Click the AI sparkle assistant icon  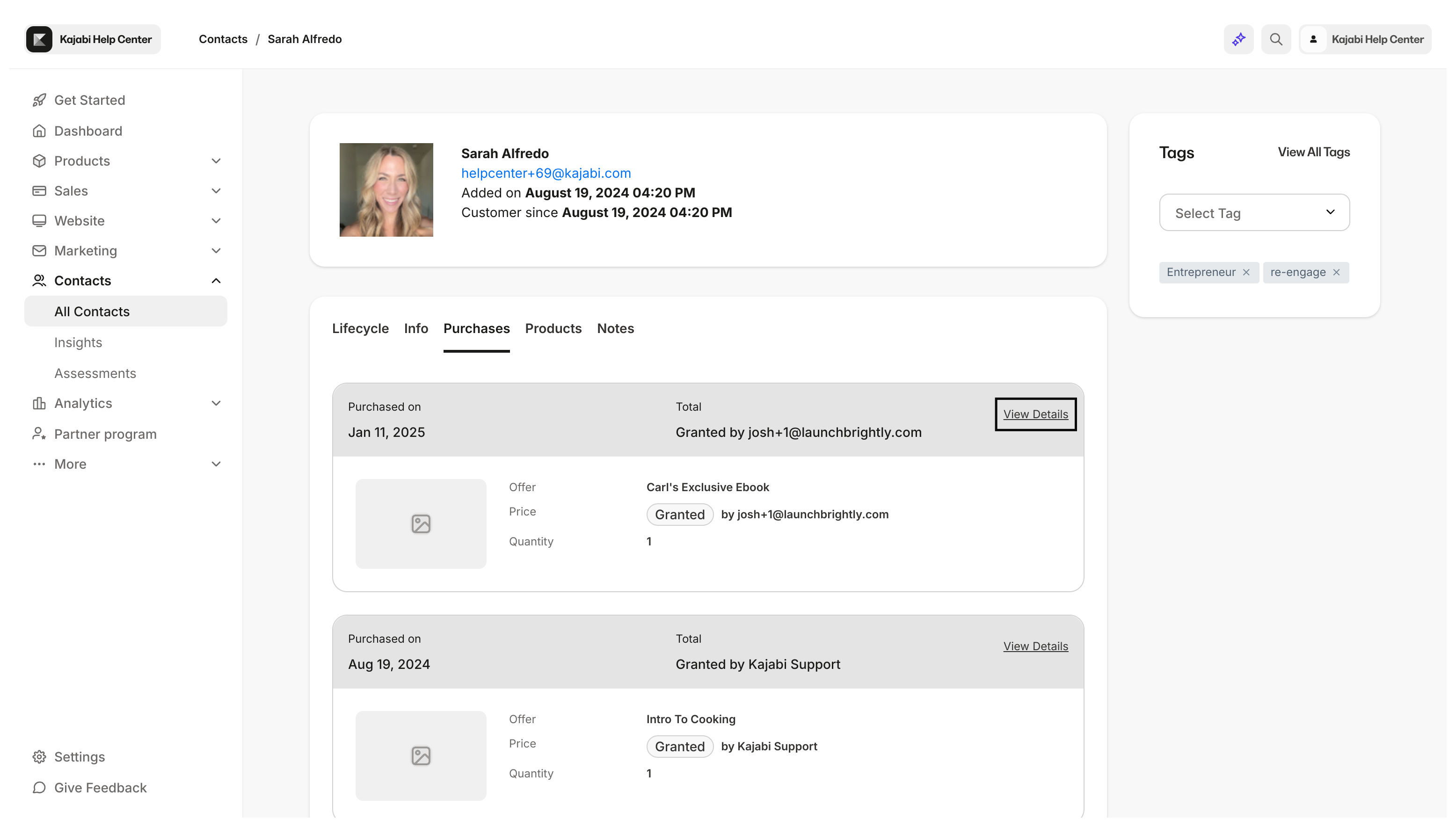pyautogui.click(x=1238, y=39)
